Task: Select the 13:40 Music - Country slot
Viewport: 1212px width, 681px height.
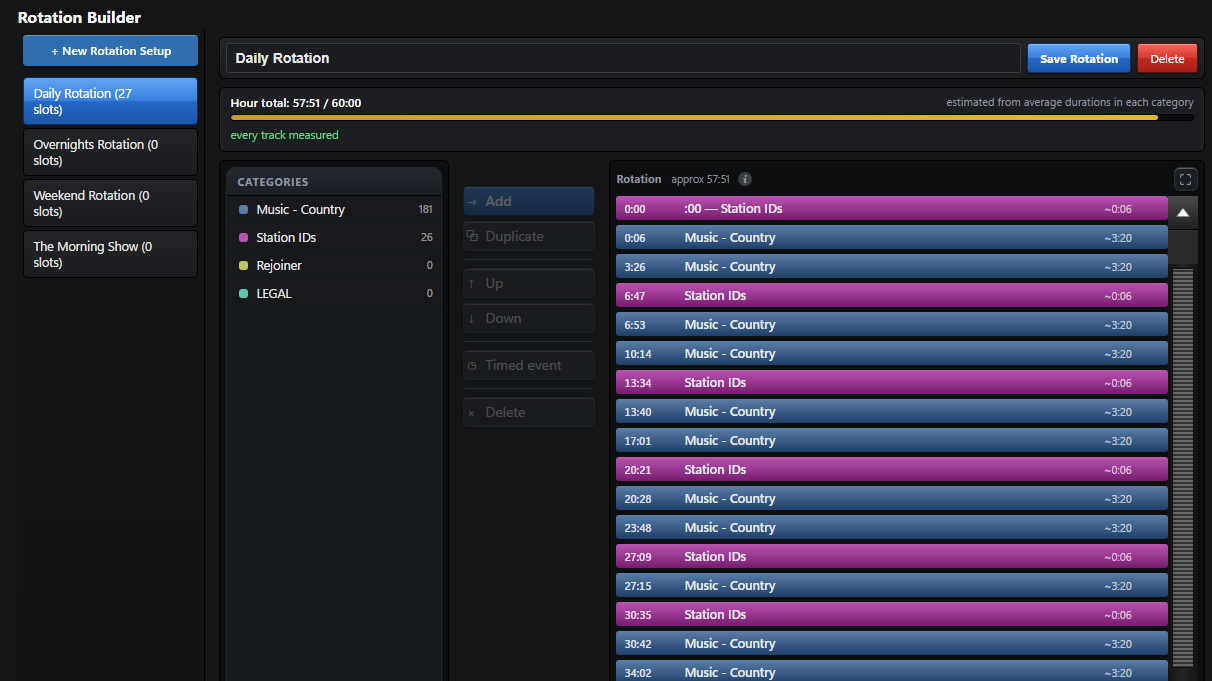Action: pos(892,412)
